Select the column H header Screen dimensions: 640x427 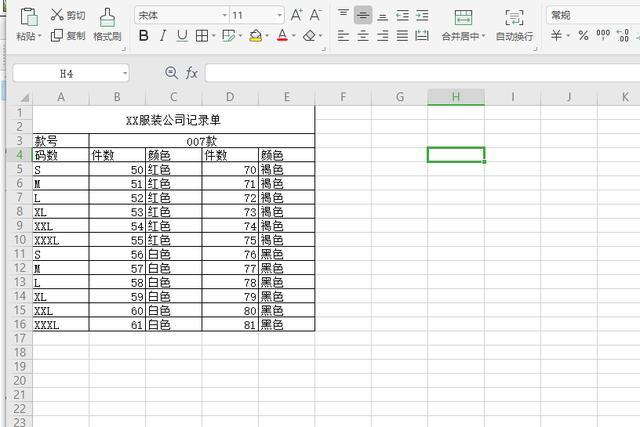click(455, 97)
